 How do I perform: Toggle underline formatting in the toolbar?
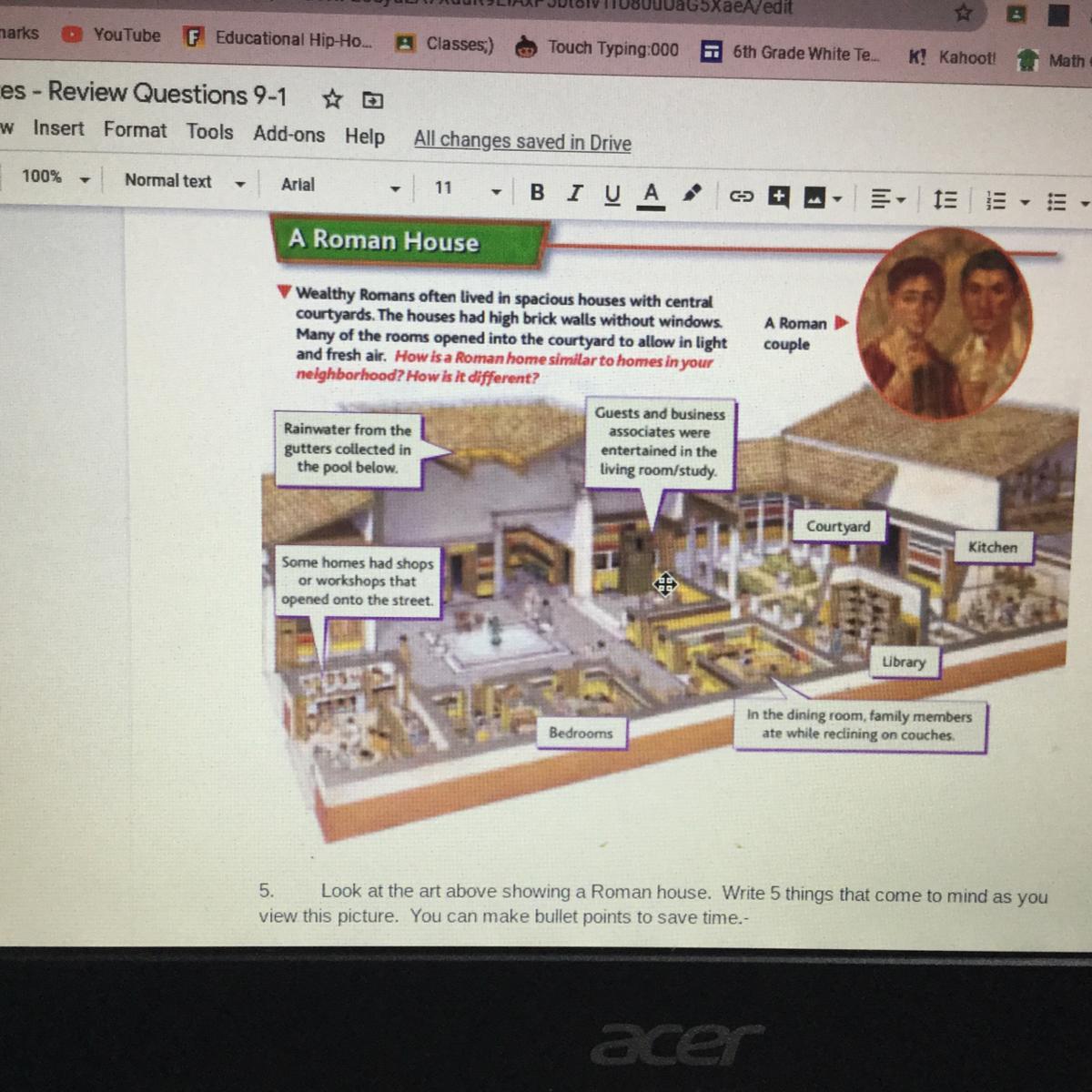tap(612, 194)
